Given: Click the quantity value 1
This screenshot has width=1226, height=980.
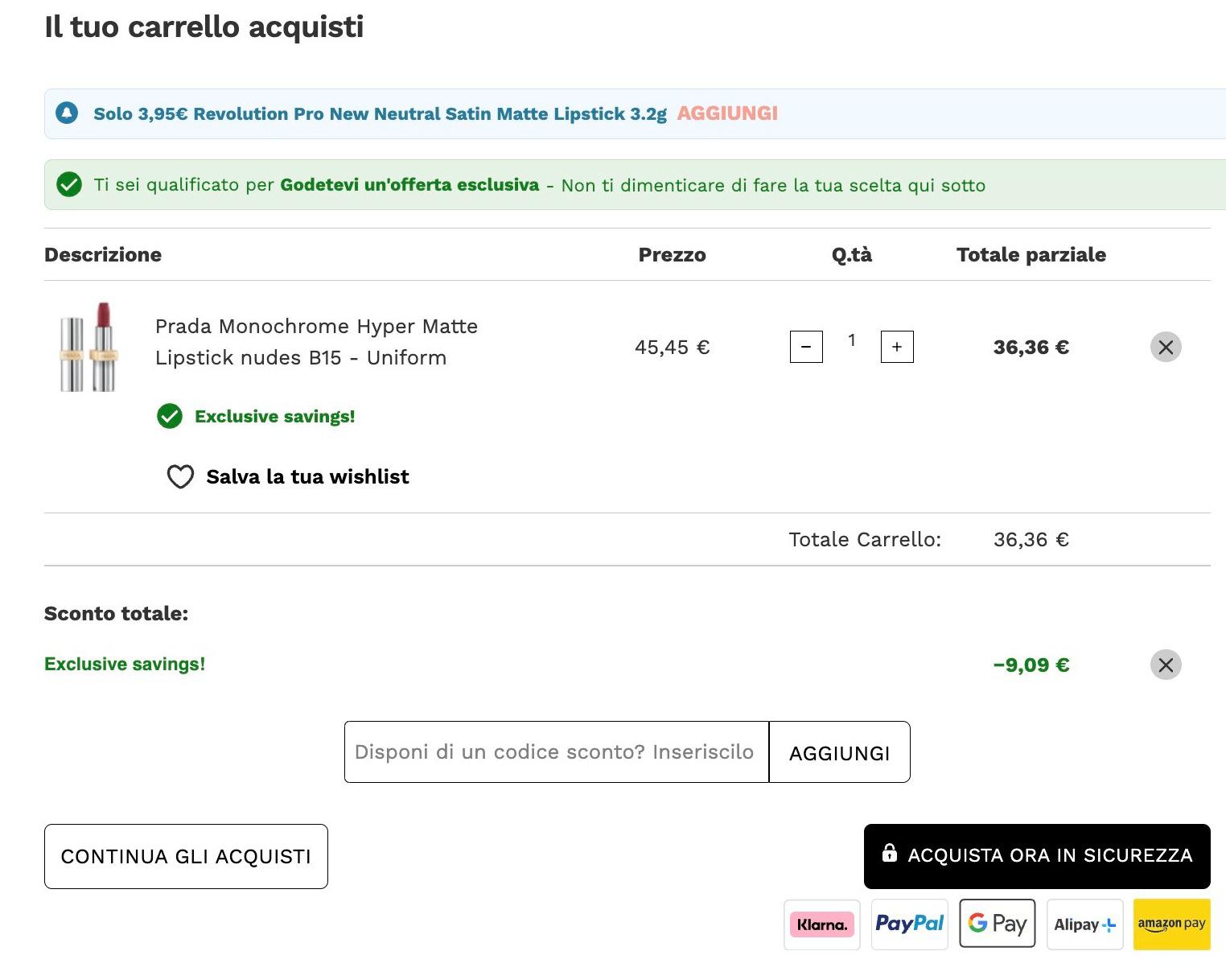Looking at the screenshot, I should pos(851,340).
